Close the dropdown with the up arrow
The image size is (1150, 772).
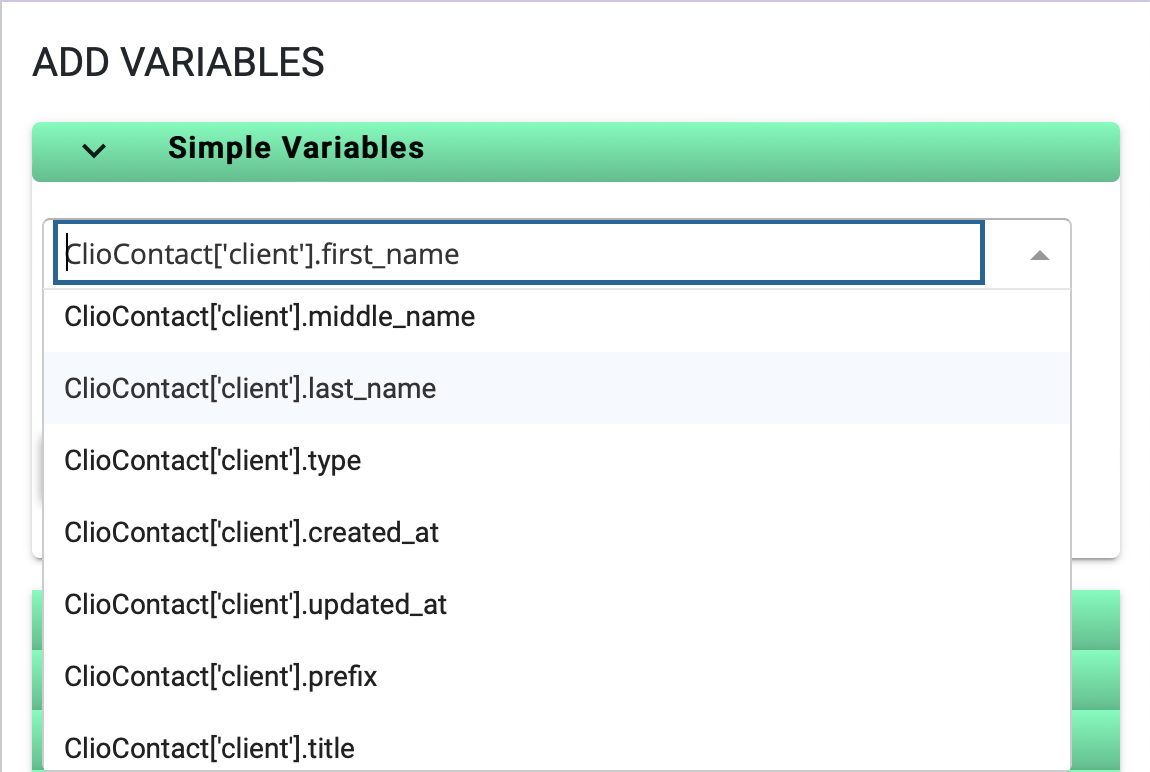pyautogui.click(x=1039, y=255)
